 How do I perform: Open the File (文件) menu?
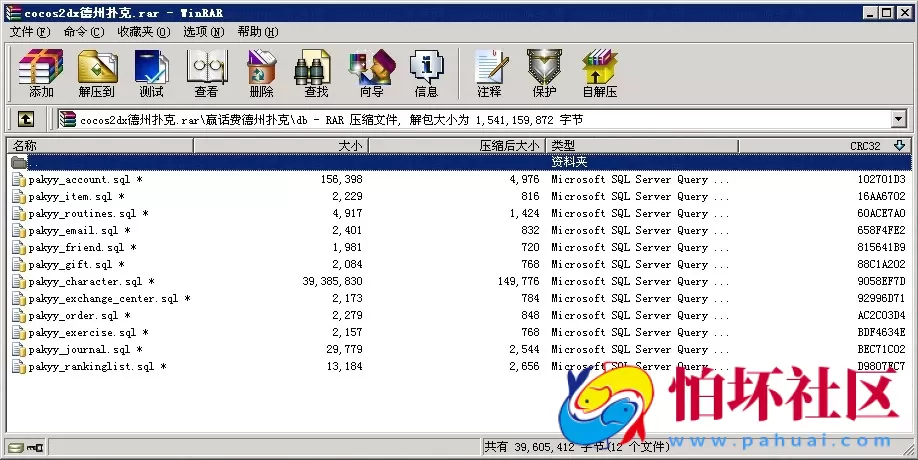click(30, 32)
